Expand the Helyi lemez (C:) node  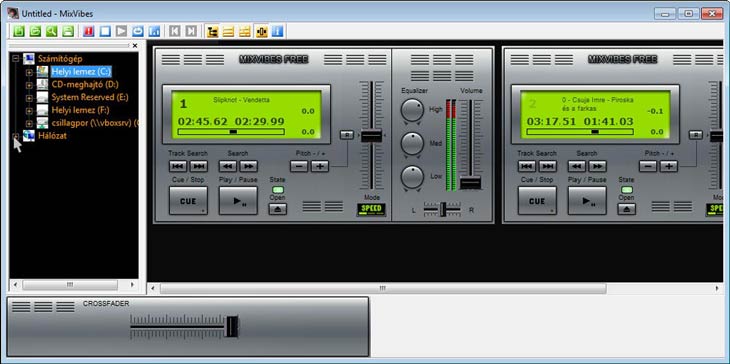click(29, 72)
